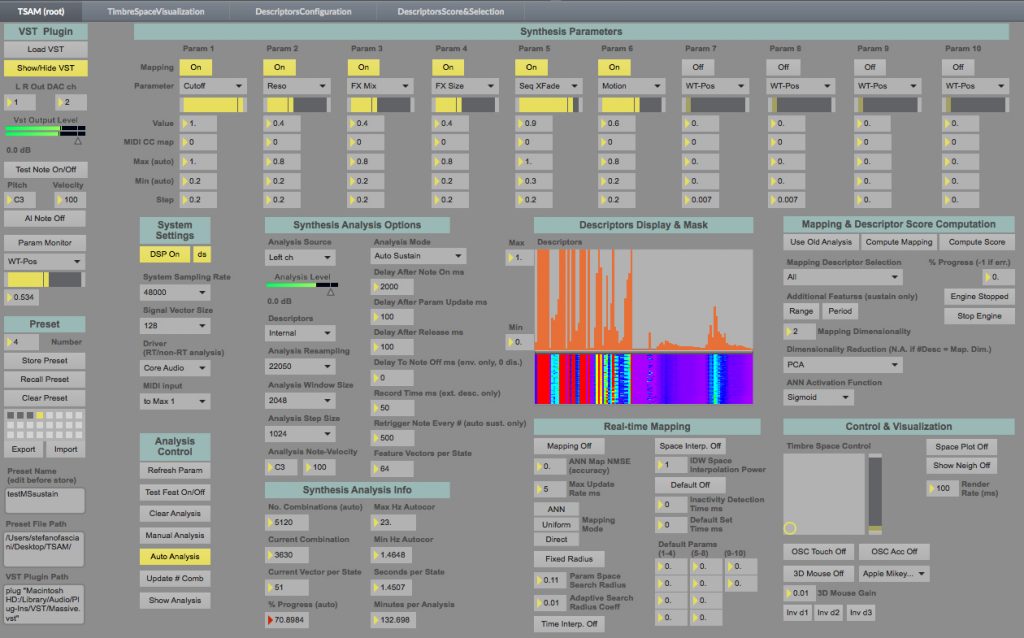Turn off the DSP On toggle

pos(165,255)
